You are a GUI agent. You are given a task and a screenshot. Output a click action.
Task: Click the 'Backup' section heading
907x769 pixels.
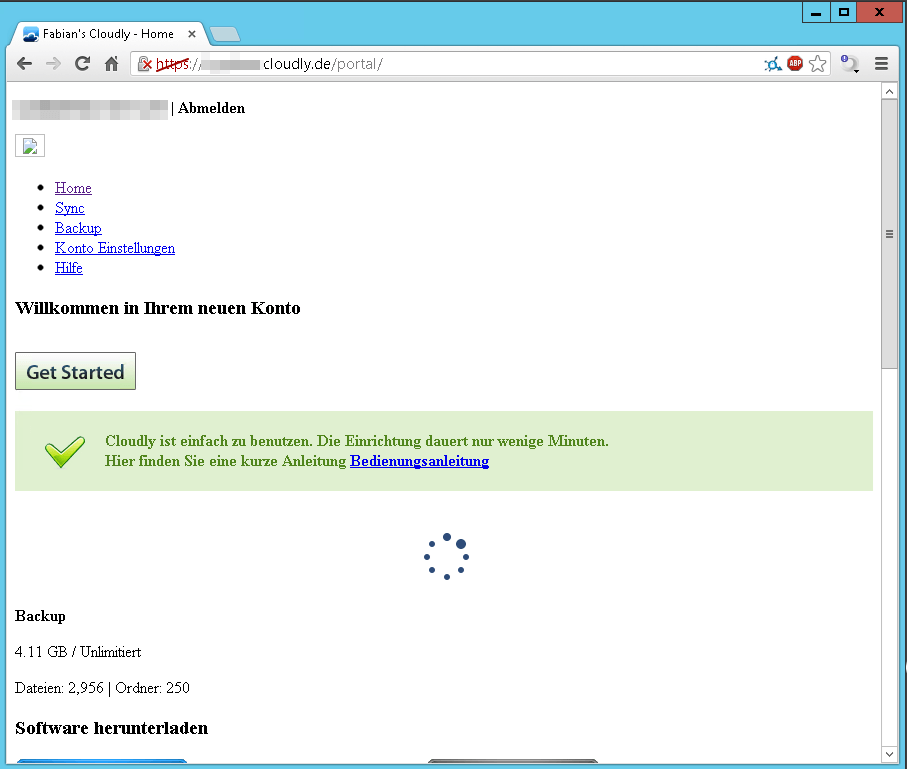40,616
